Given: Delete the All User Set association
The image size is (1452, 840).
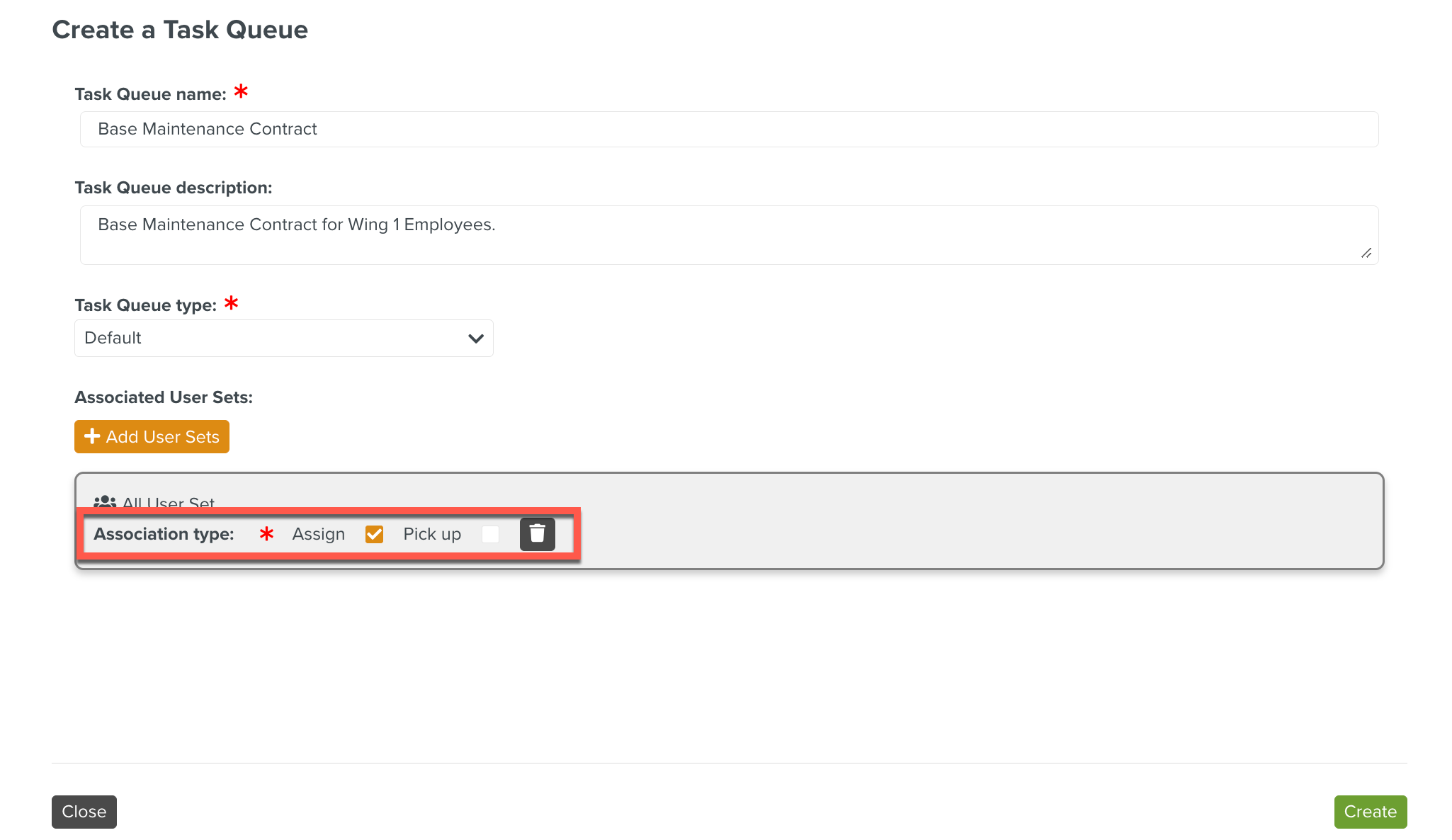Looking at the screenshot, I should tap(537, 534).
